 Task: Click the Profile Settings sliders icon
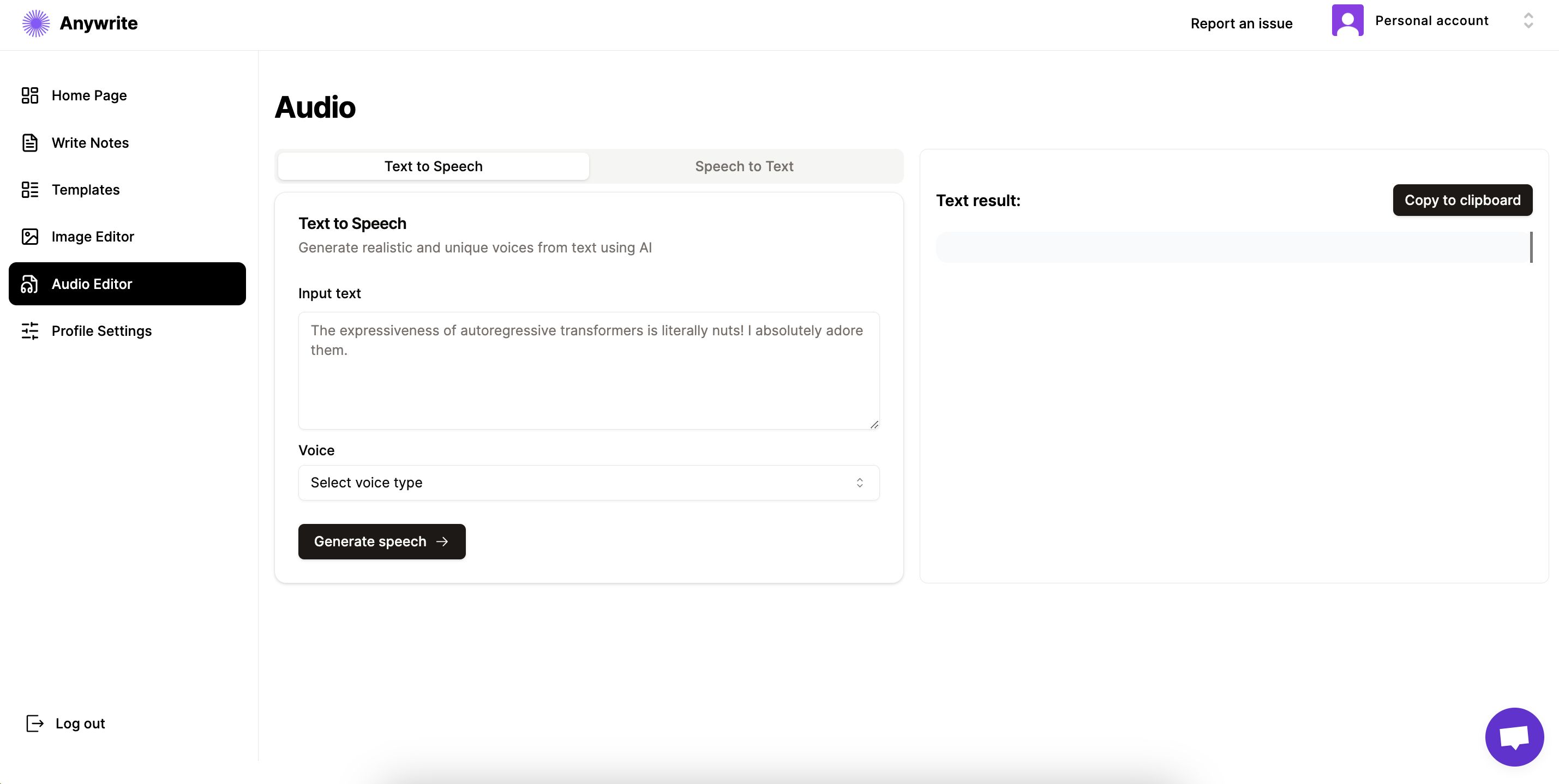coord(29,331)
